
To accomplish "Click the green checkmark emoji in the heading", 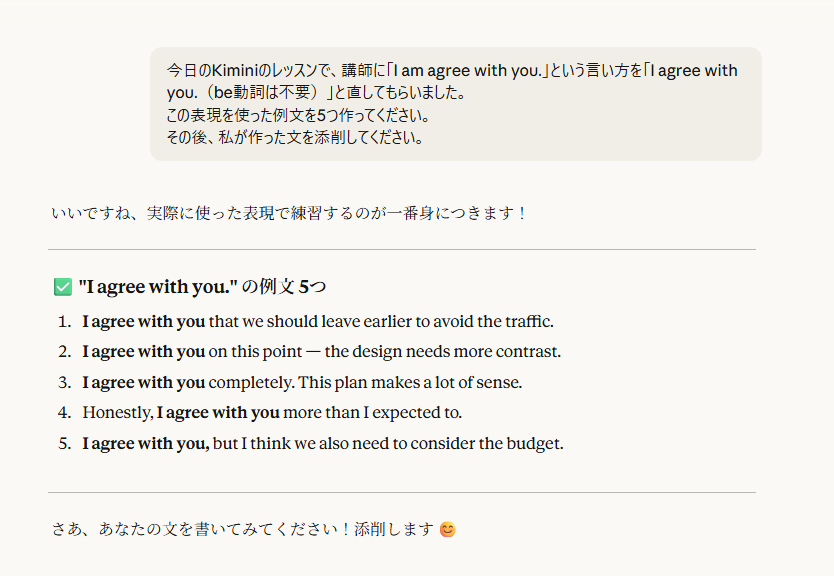I will 62,287.
